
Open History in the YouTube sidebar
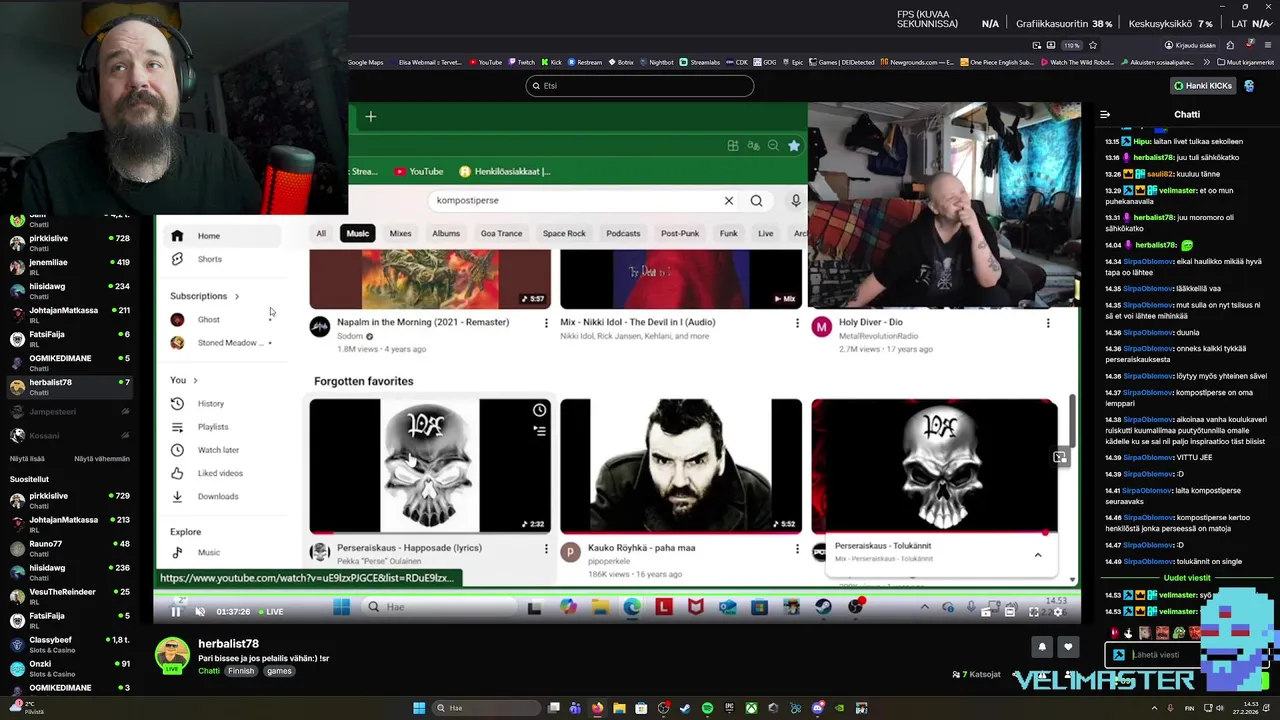click(x=222, y=404)
